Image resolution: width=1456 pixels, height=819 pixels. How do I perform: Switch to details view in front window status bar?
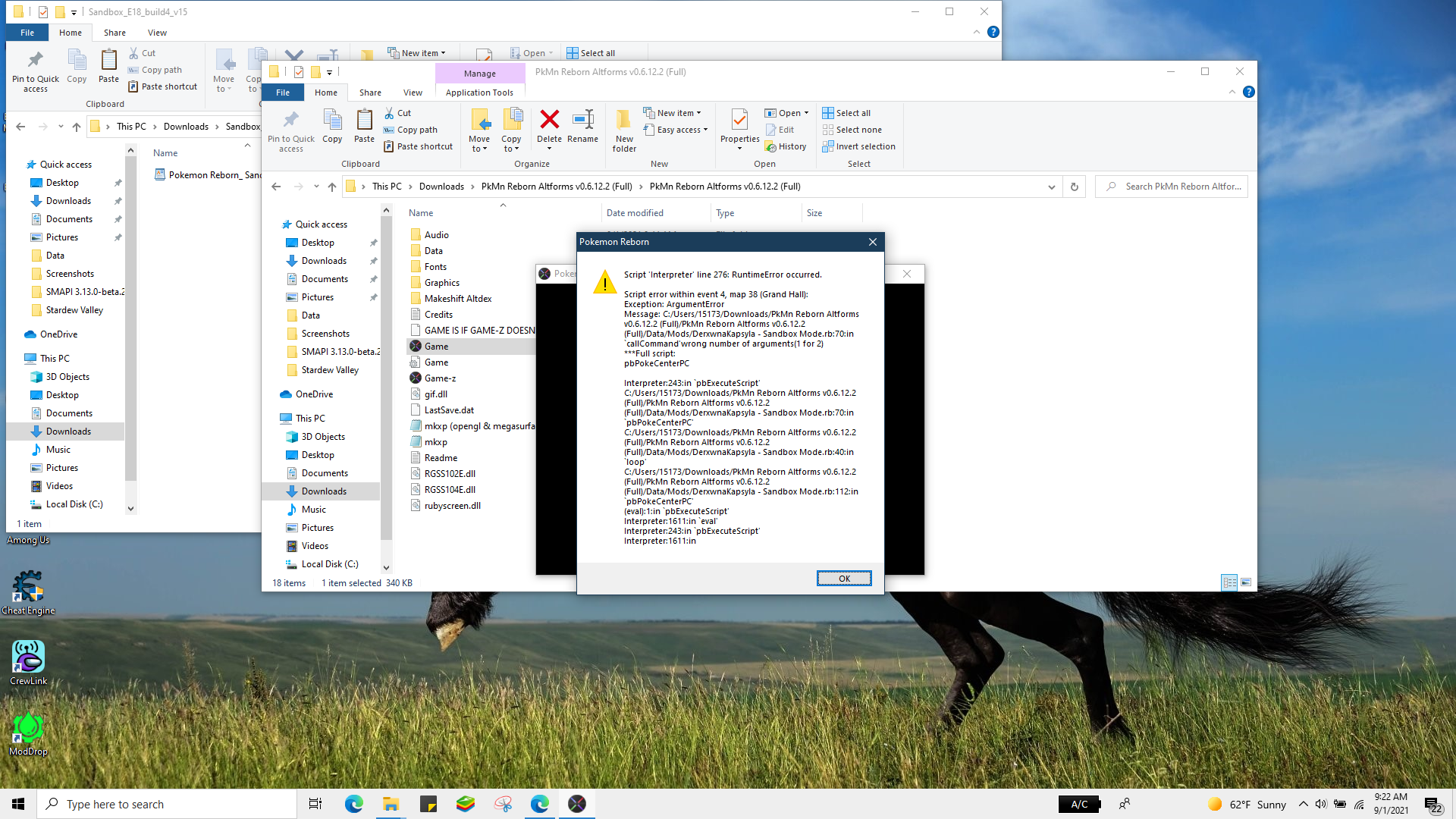click(1229, 582)
